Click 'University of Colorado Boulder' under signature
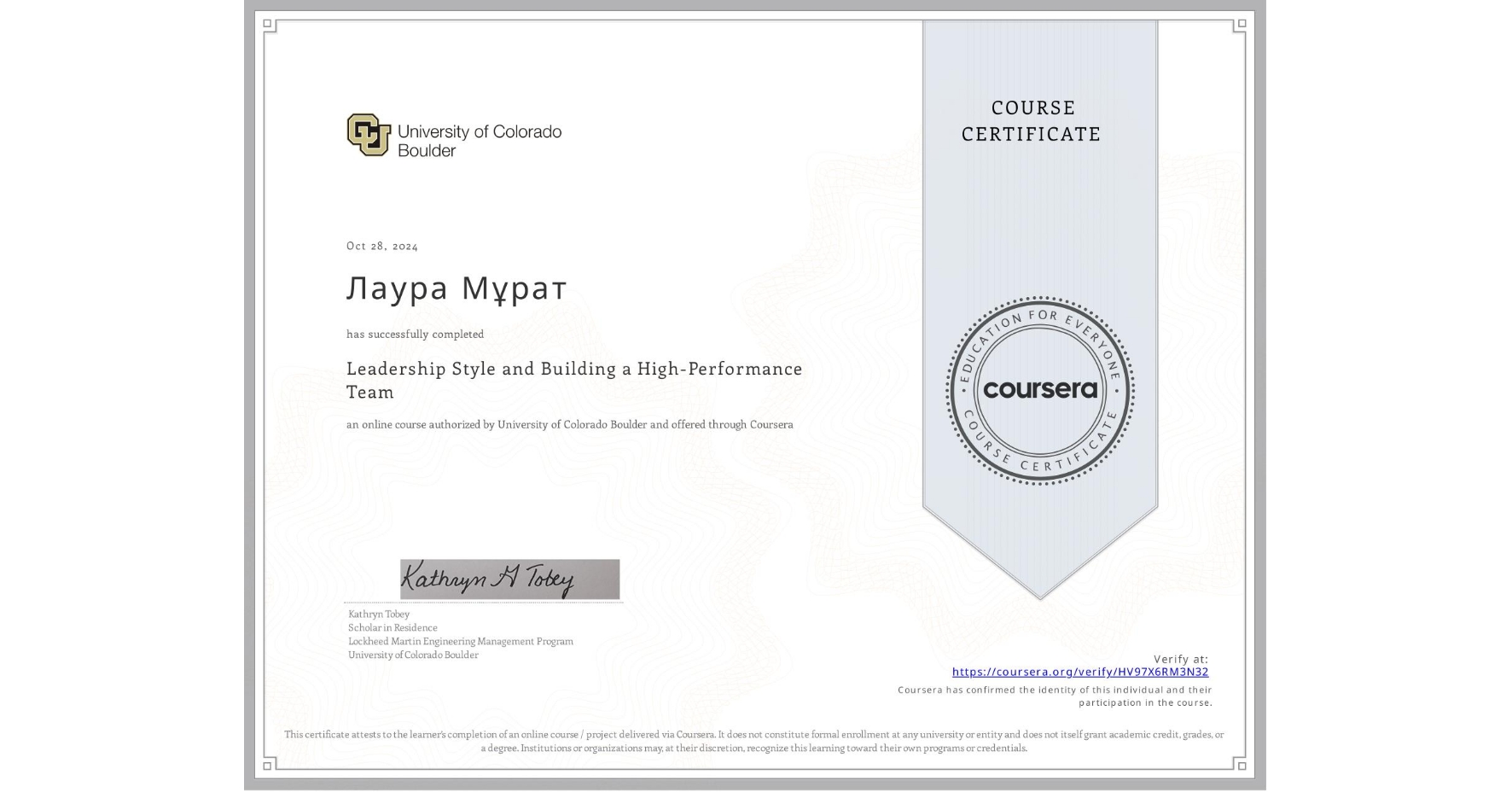 [x=413, y=655]
